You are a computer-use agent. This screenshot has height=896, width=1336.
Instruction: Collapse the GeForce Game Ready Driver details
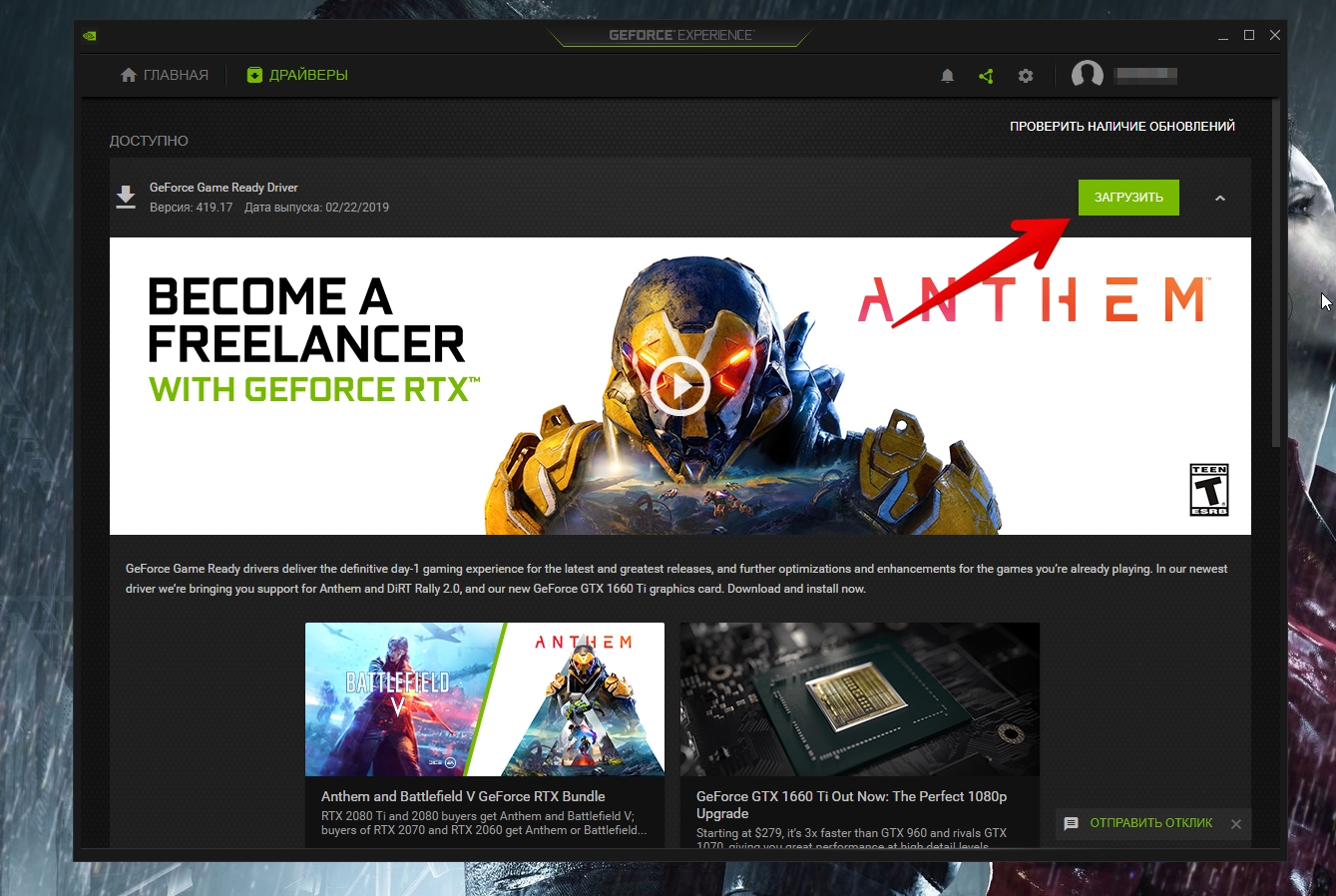coord(1219,198)
